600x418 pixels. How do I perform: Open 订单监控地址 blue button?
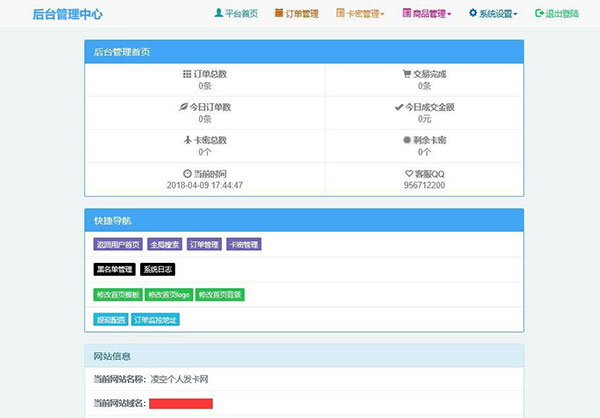point(155,319)
